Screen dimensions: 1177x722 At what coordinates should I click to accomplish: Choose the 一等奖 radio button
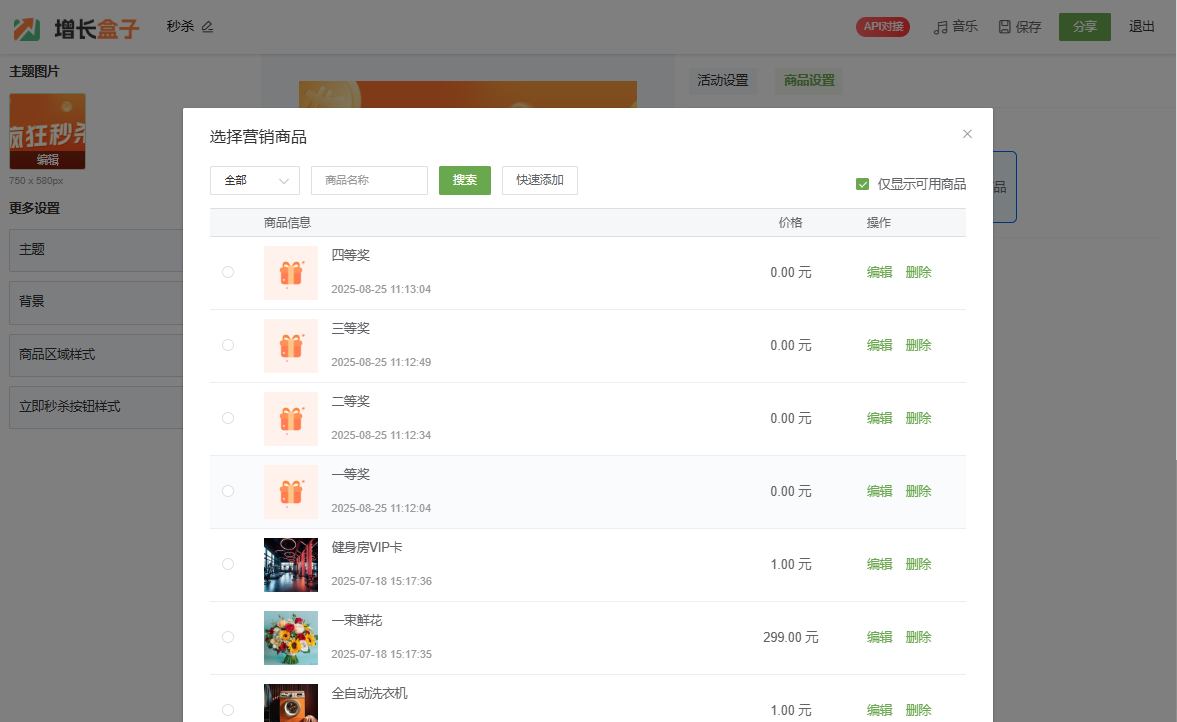228,491
